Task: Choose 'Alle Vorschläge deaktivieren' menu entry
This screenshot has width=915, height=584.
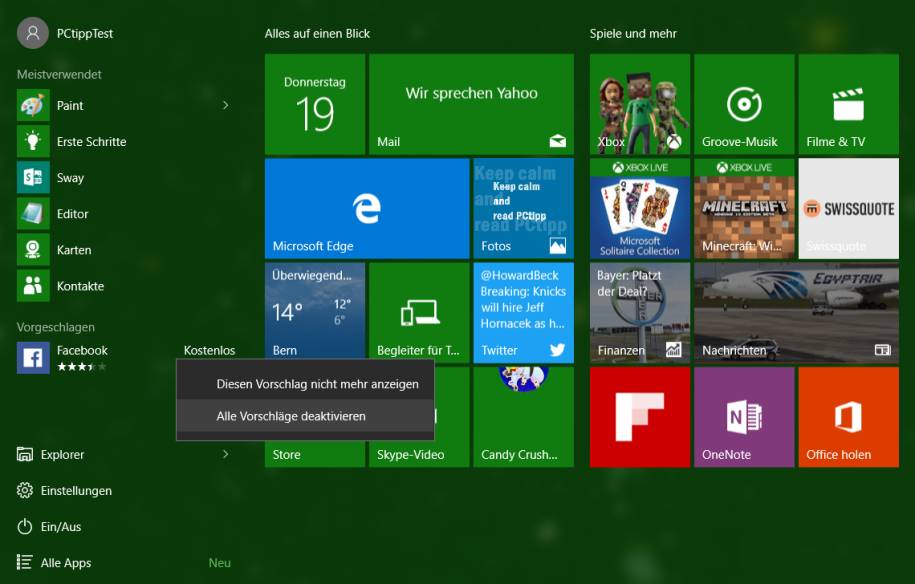Action: [x=305, y=416]
